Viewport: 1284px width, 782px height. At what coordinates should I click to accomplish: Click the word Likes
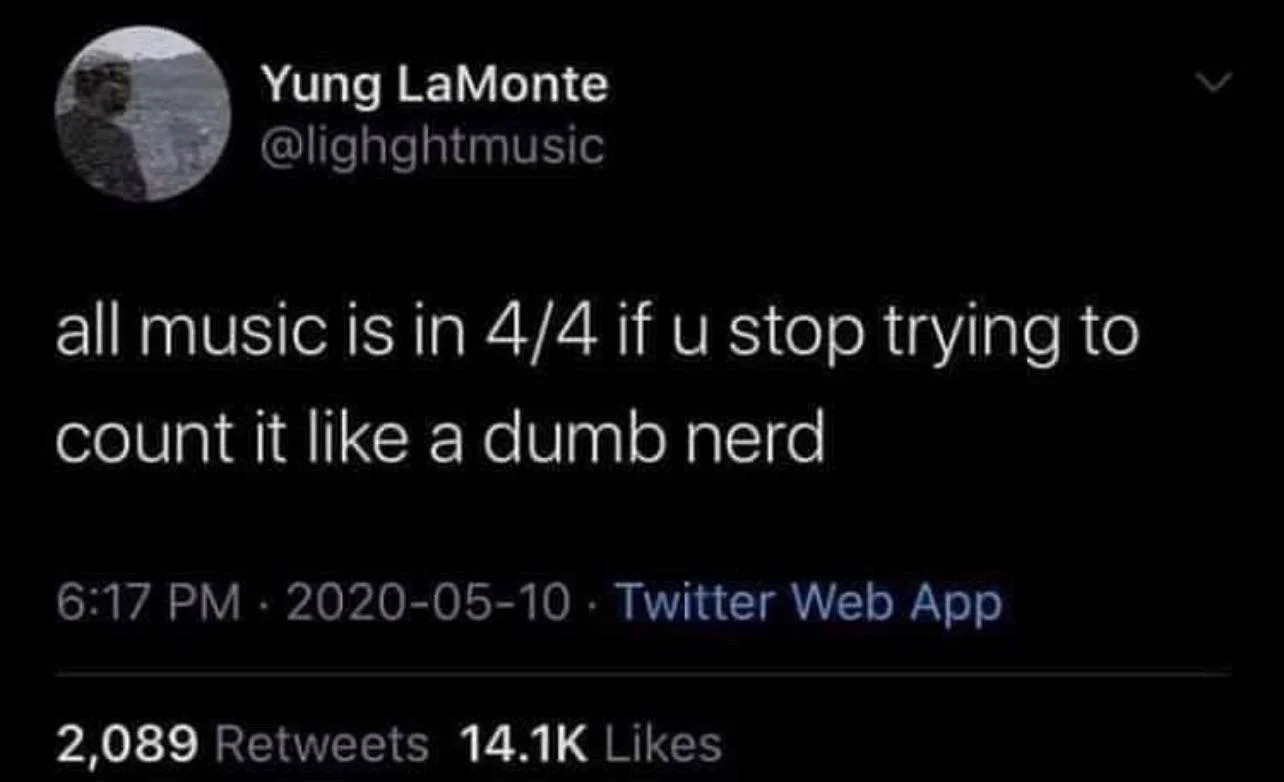pyautogui.click(x=662, y=744)
